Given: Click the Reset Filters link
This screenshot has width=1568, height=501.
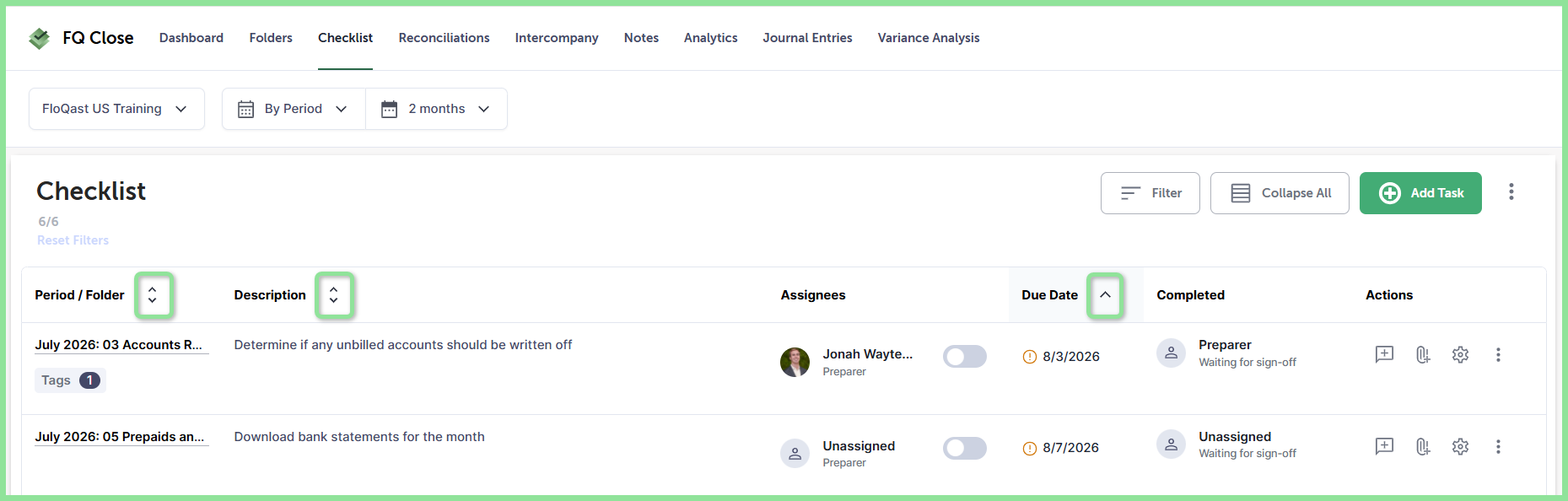Looking at the screenshot, I should click(73, 240).
